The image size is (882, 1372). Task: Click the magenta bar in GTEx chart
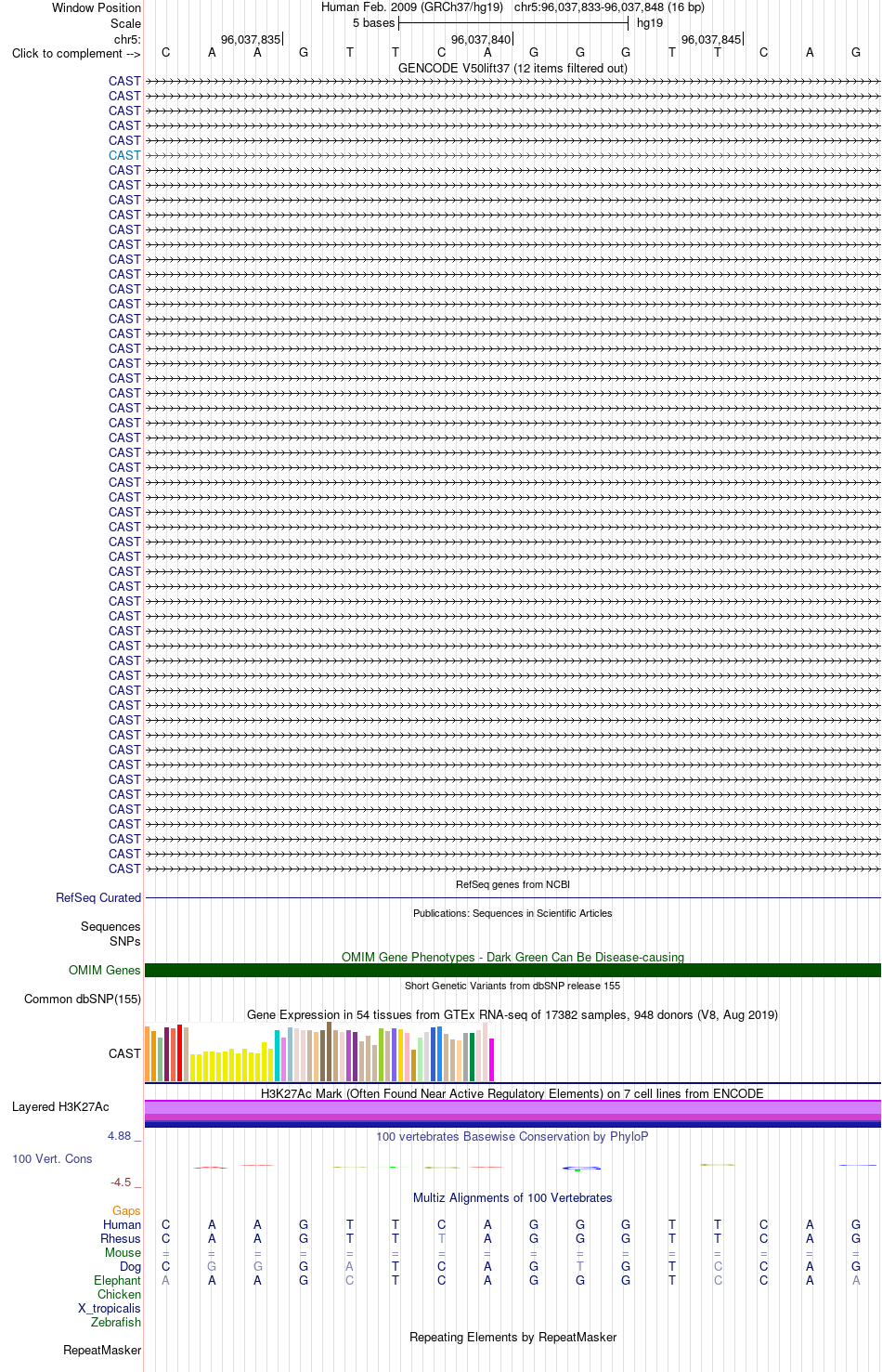(x=492, y=1060)
